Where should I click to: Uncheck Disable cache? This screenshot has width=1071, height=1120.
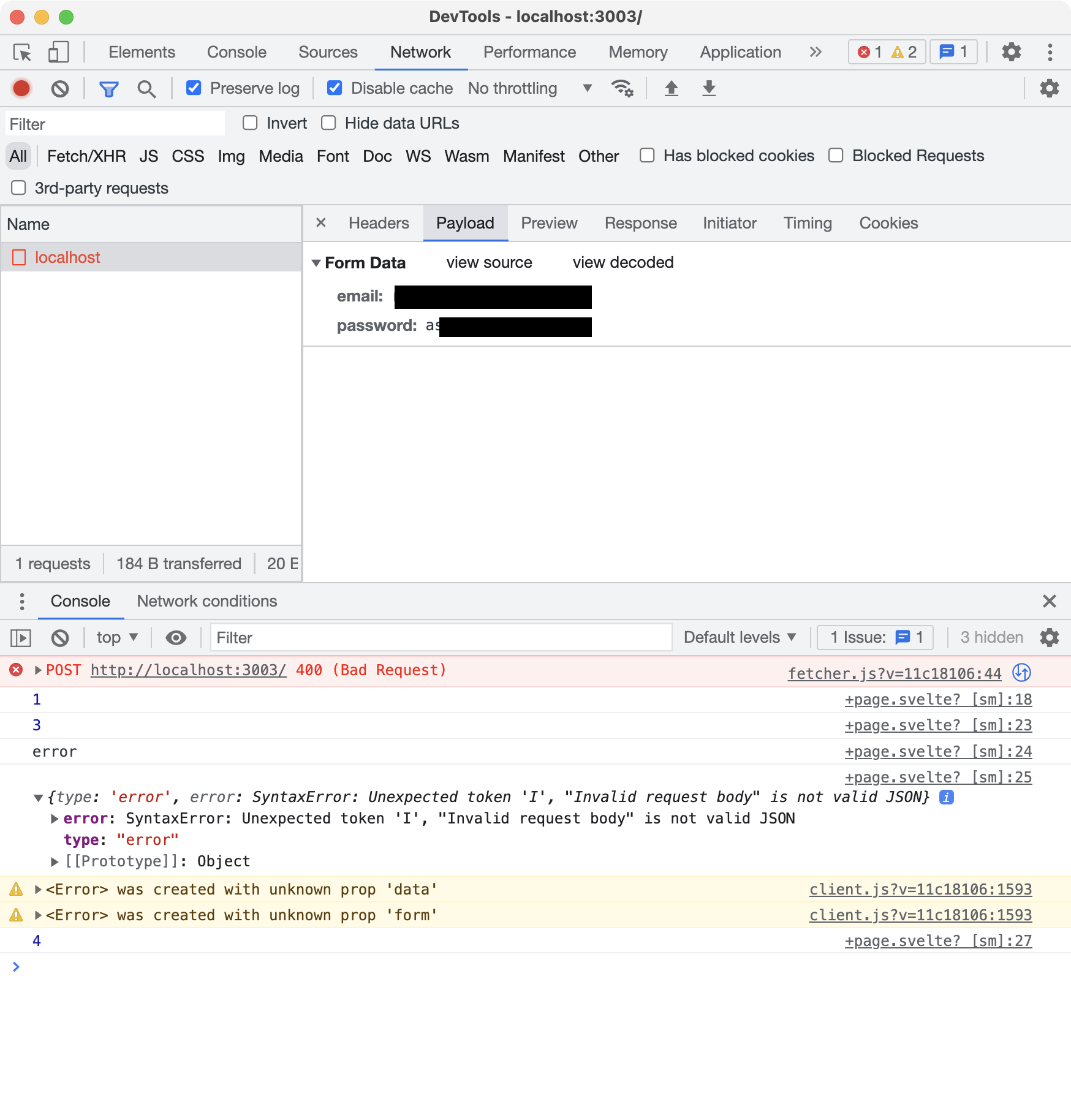(x=335, y=88)
